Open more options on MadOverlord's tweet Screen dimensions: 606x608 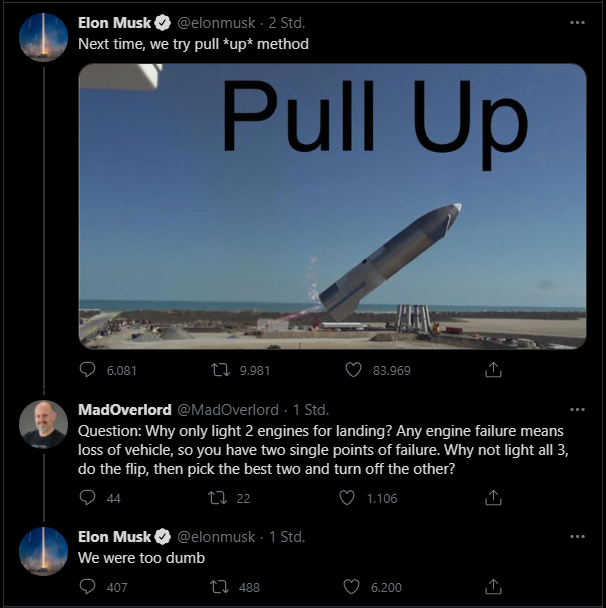click(x=577, y=410)
